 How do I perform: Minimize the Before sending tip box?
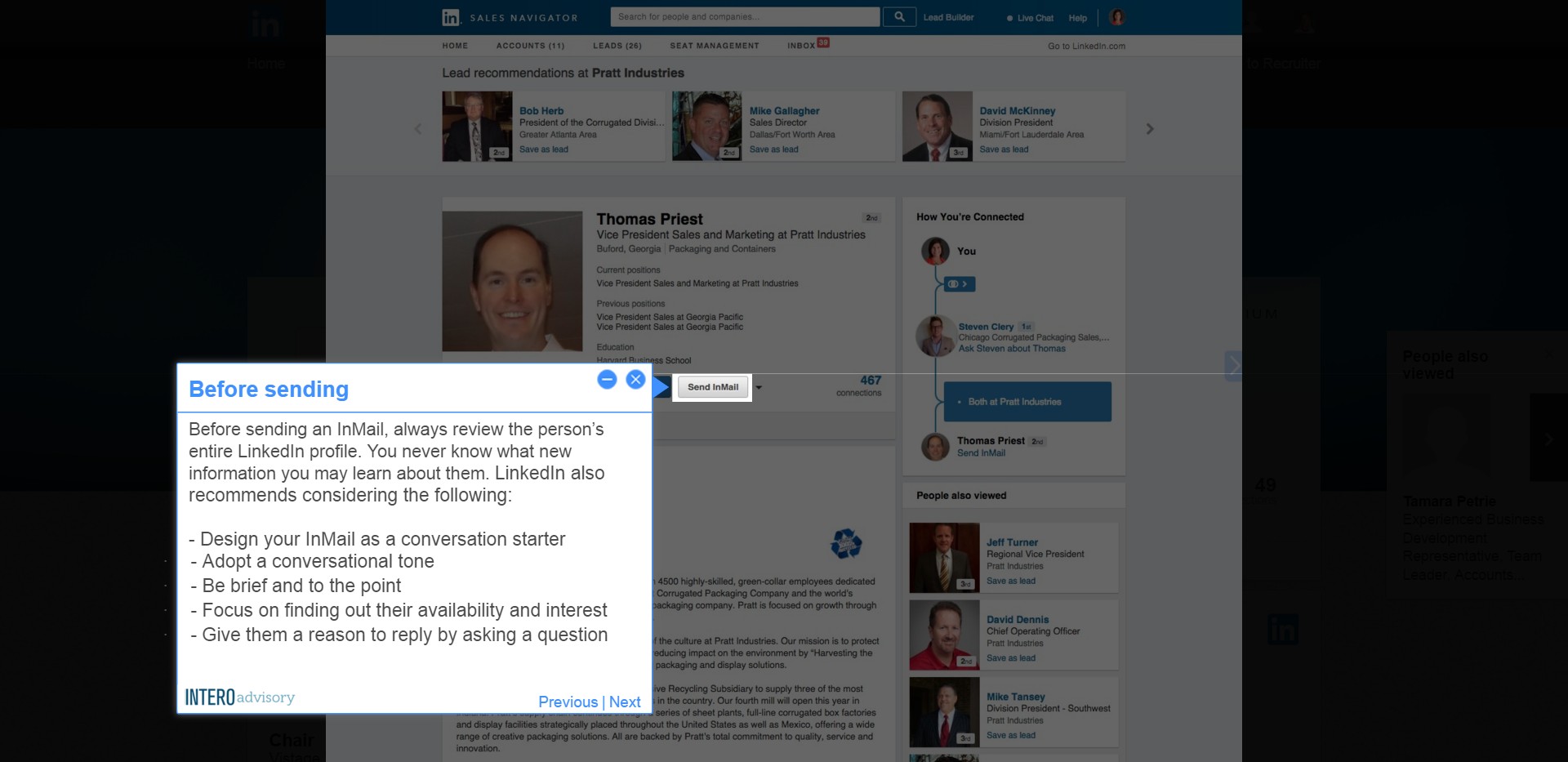coord(607,379)
